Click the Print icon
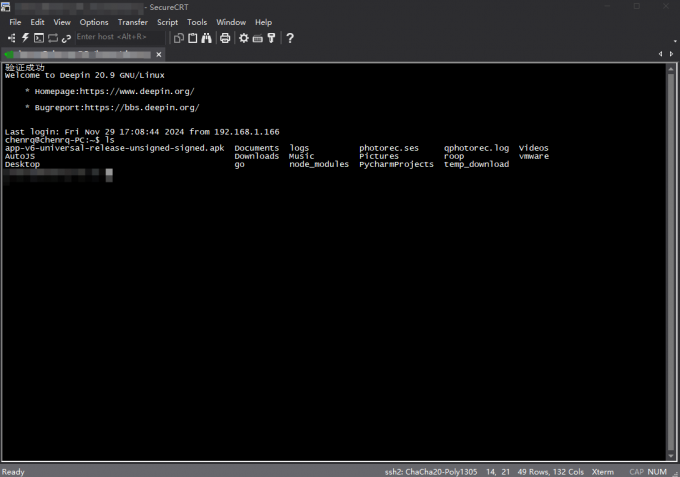This screenshot has width=680, height=477. pyautogui.click(x=225, y=38)
